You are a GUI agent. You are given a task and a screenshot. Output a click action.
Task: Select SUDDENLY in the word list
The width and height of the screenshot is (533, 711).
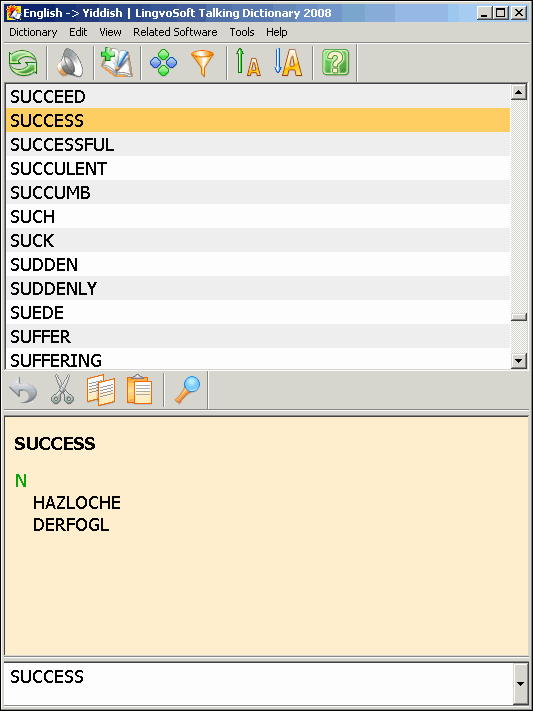[x=258, y=288]
